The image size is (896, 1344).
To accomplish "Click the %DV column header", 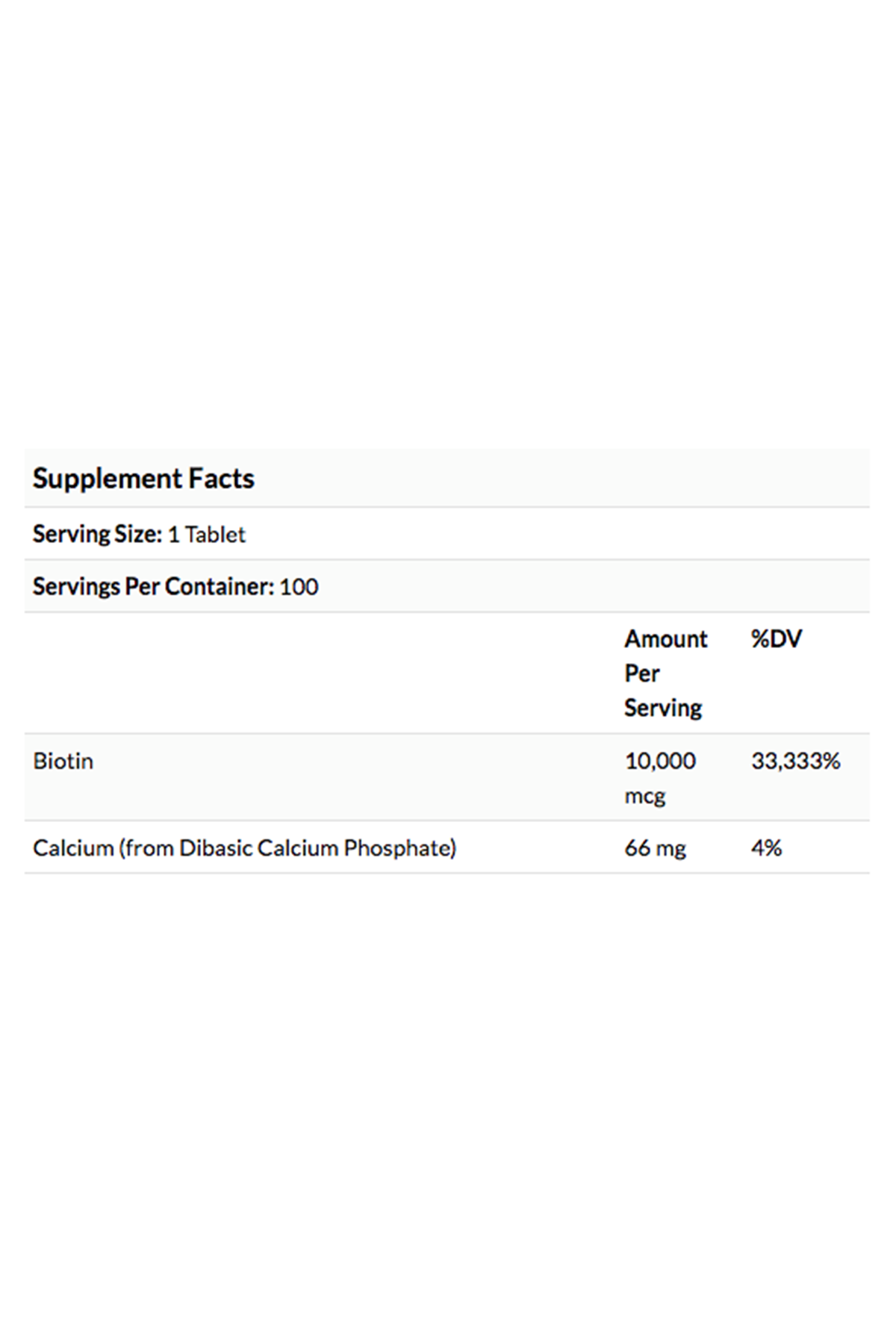I will pos(777,639).
